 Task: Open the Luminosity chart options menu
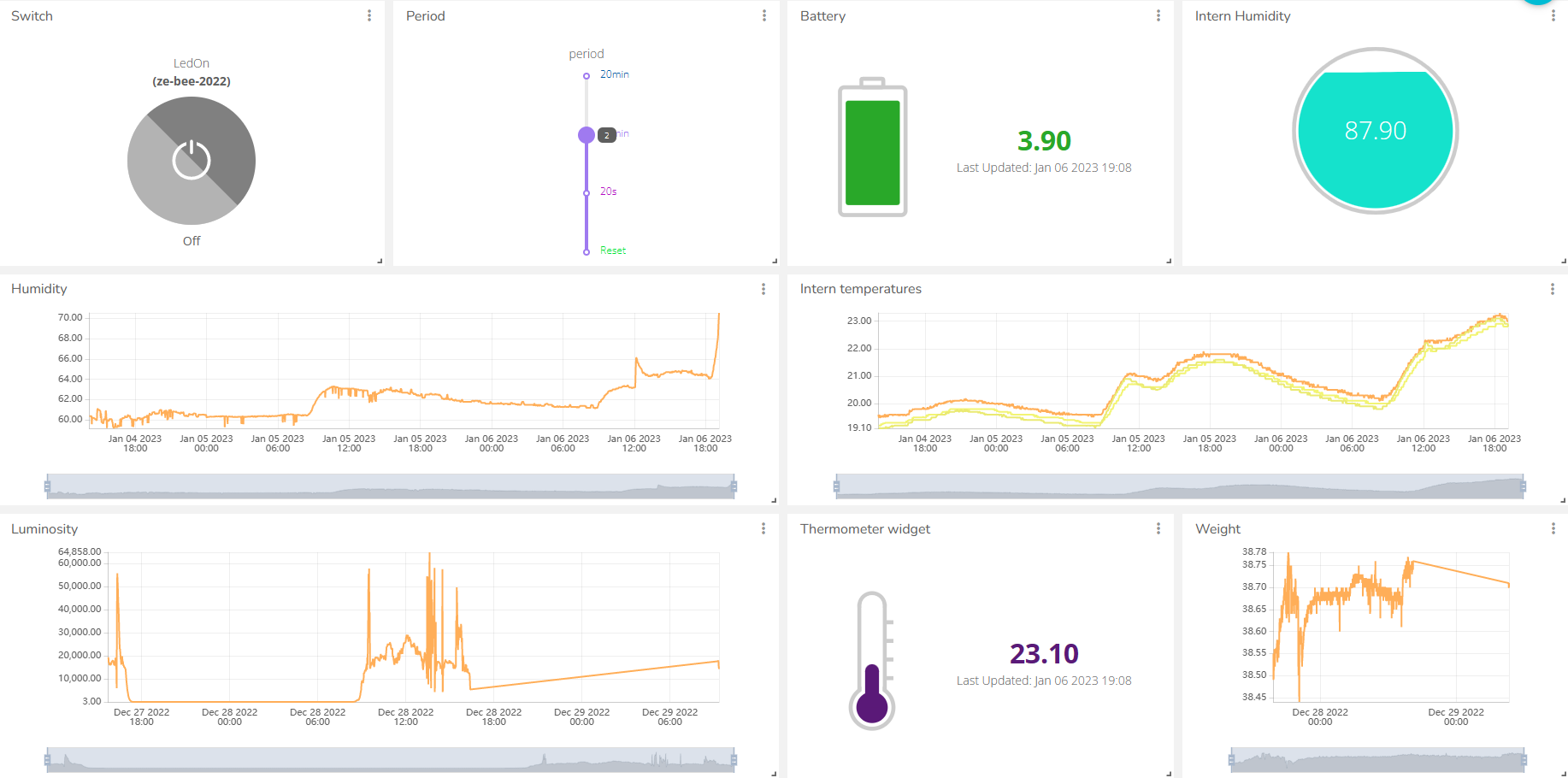tap(763, 528)
